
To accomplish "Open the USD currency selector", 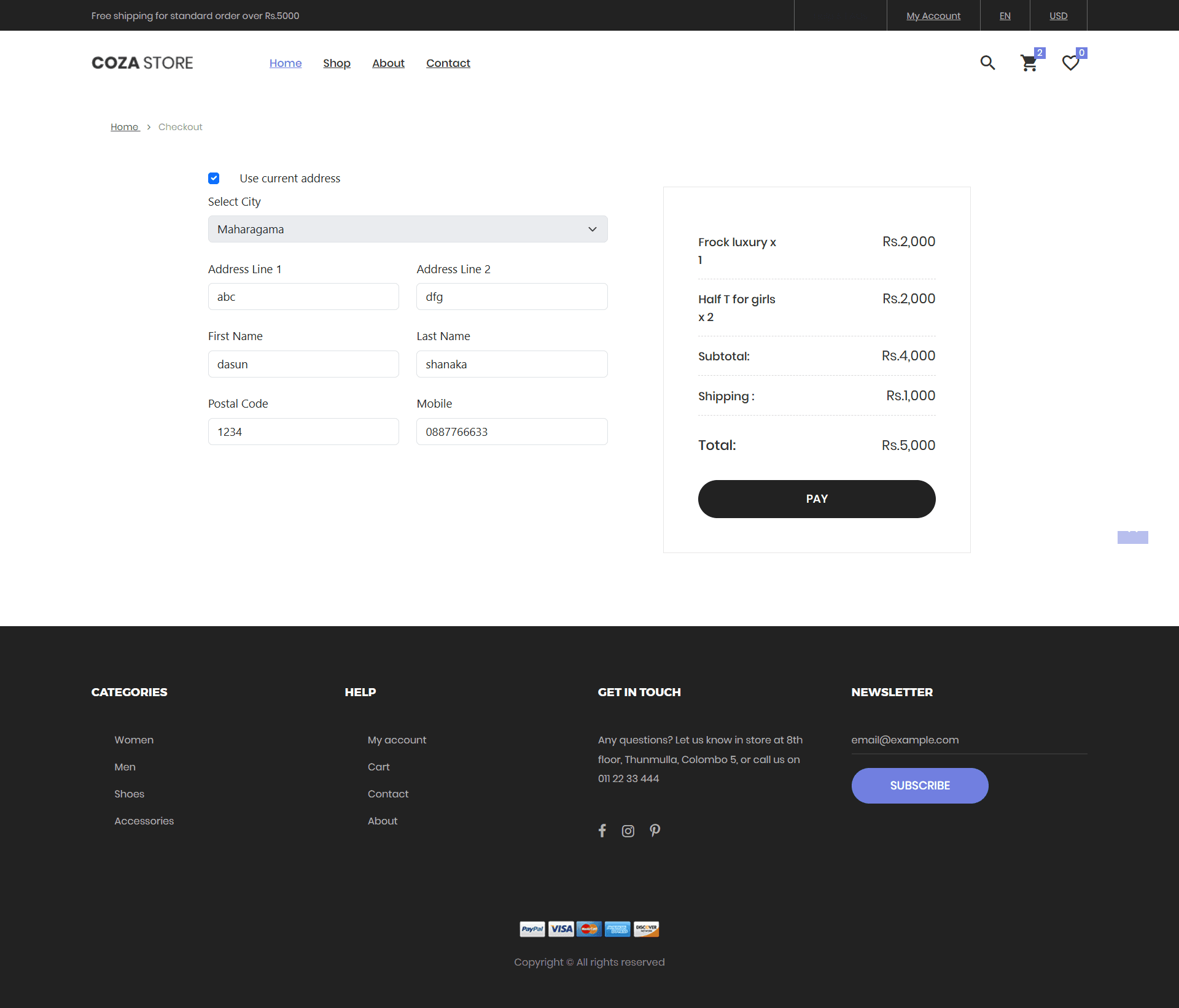I will click(1058, 15).
